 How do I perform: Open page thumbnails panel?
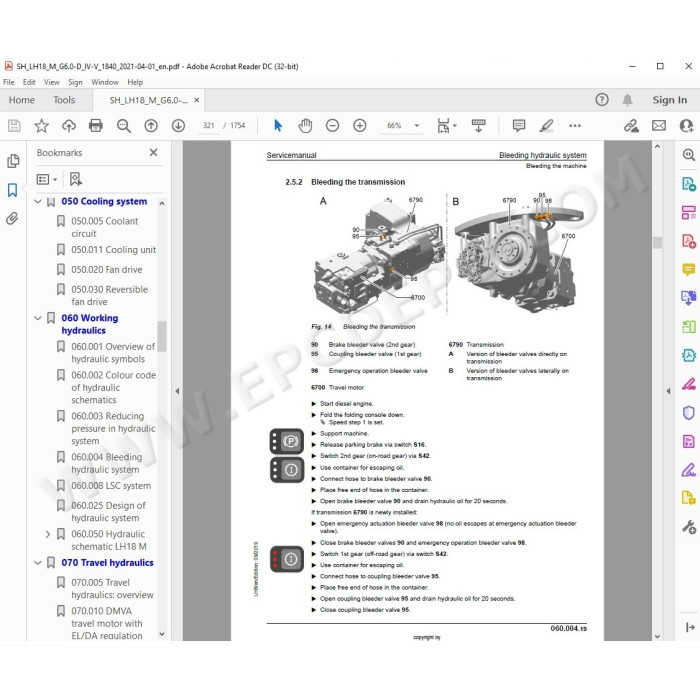coord(13,161)
